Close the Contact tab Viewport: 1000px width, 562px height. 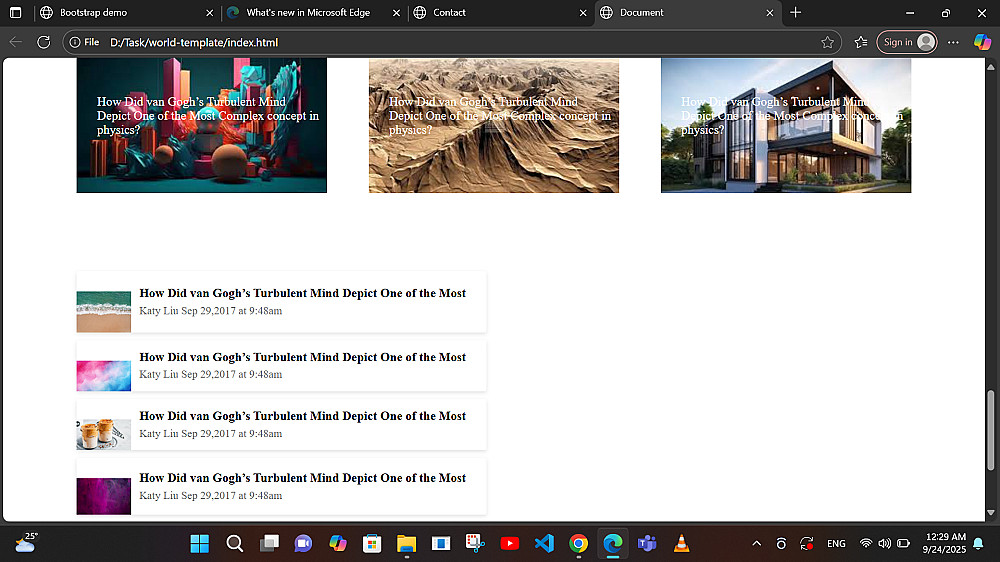pyautogui.click(x=583, y=13)
